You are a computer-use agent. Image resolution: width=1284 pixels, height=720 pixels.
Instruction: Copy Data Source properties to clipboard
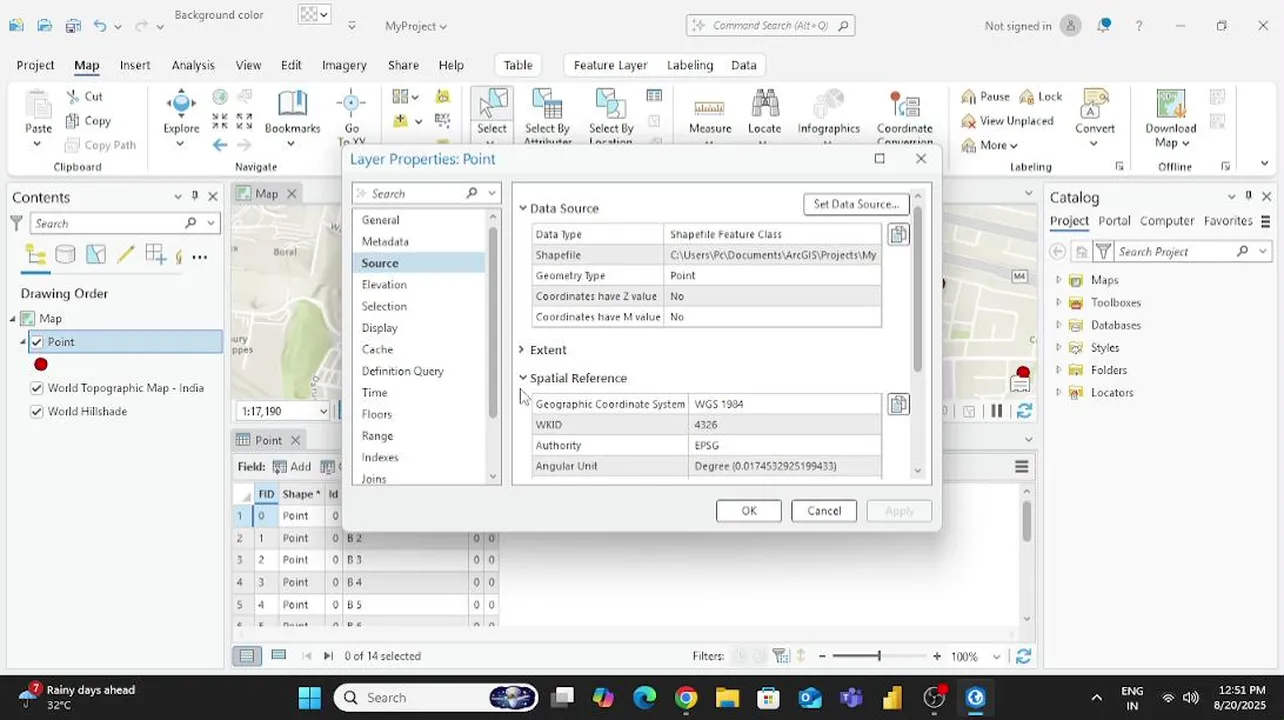(x=899, y=234)
